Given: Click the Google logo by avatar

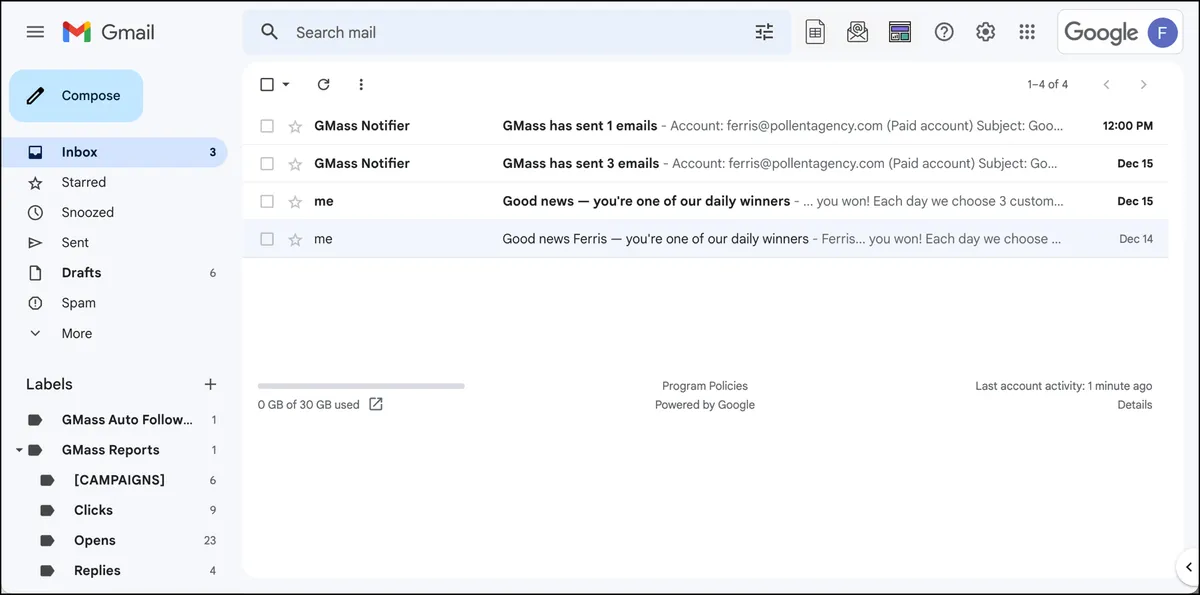Looking at the screenshot, I should pos(1101,32).
